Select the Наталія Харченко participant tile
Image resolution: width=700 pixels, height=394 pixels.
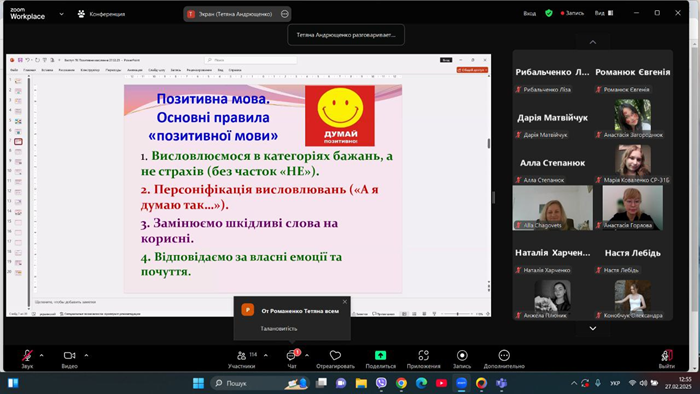[552, 253]
